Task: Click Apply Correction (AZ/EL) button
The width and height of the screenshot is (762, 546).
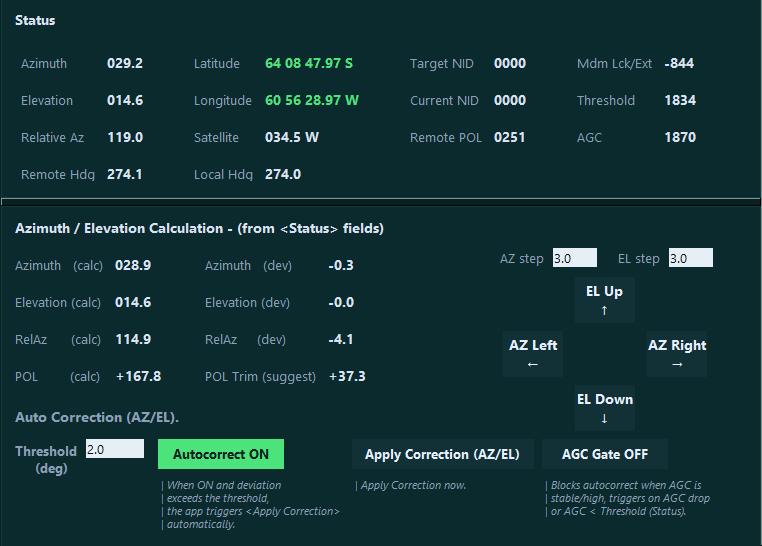Action: (442, 454)
